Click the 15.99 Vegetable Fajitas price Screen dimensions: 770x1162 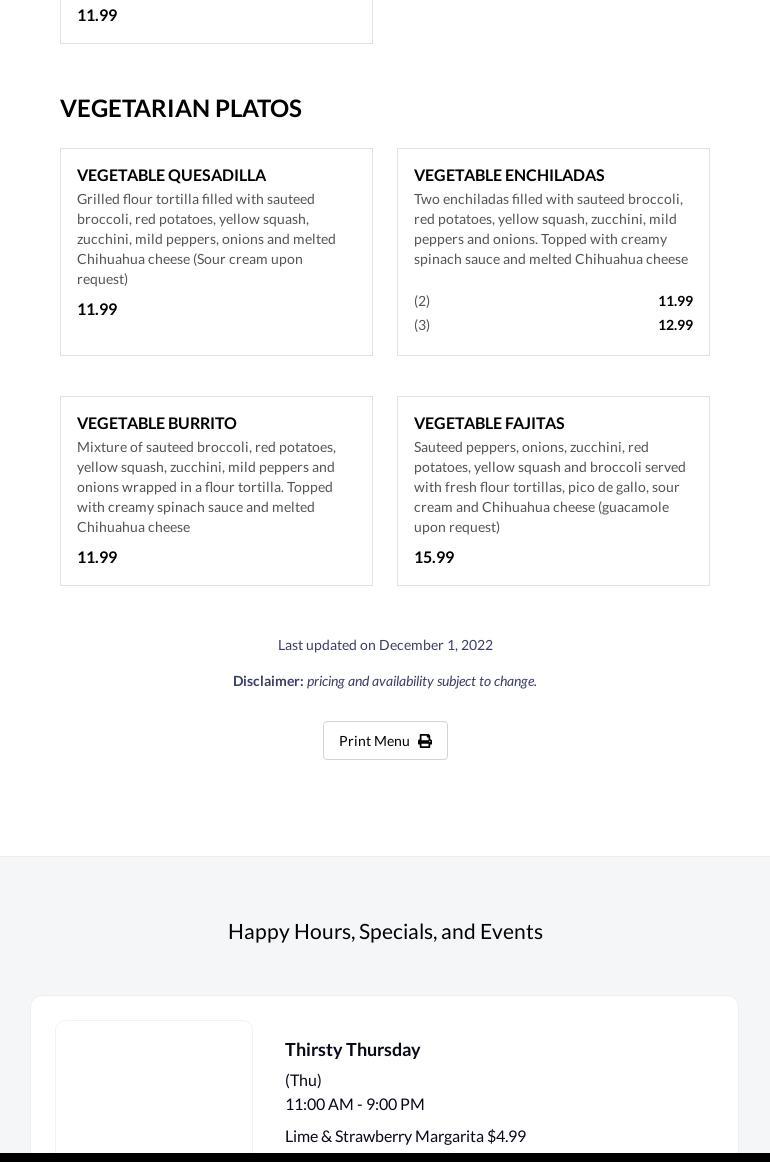[x=434, y=557]
